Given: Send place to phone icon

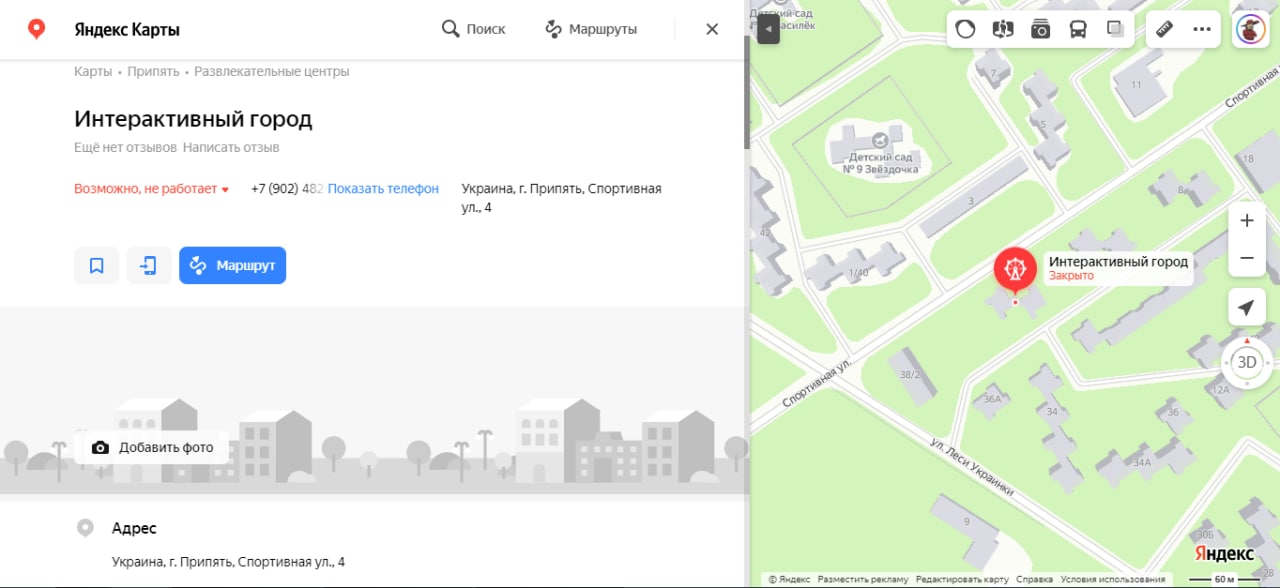Looking at the screenshot, I should coord(148,265).
